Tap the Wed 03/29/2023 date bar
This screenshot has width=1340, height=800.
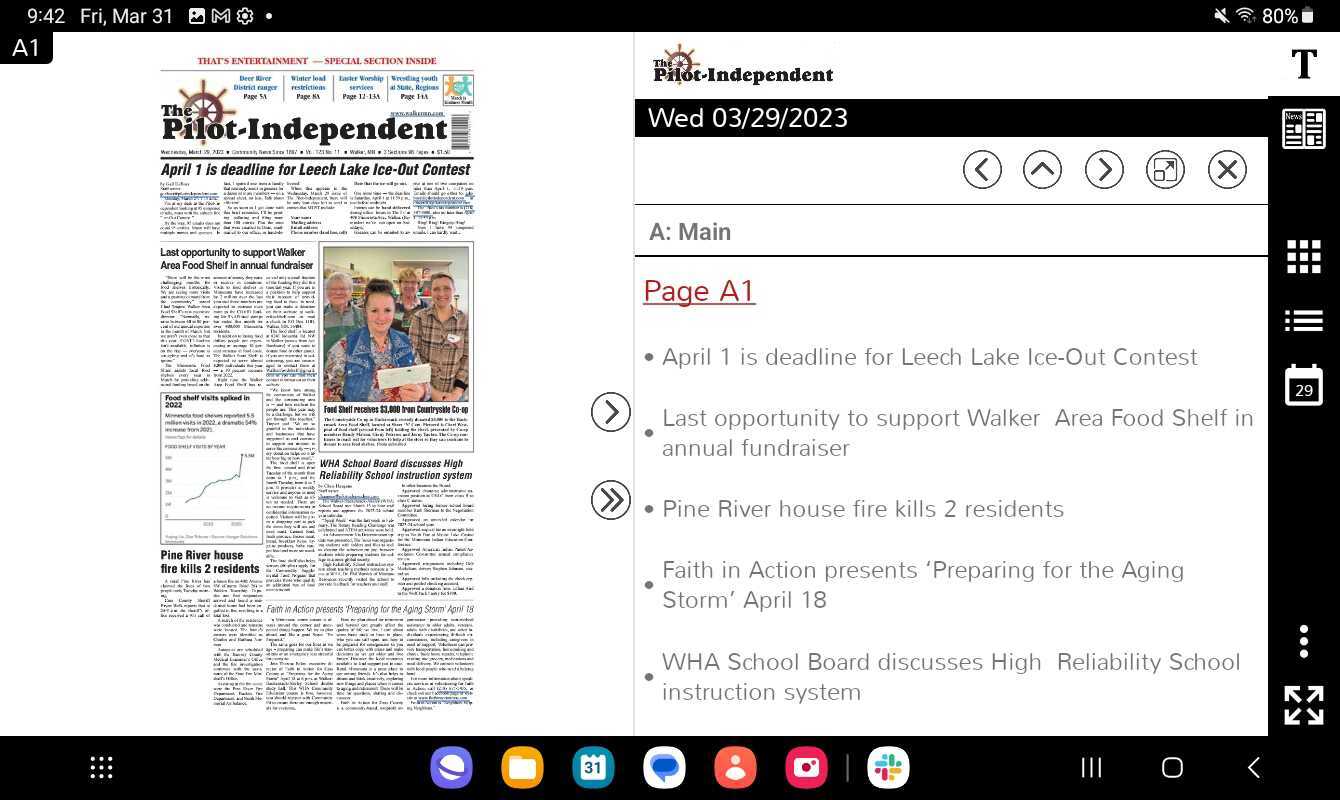click(x=951, y=118)
